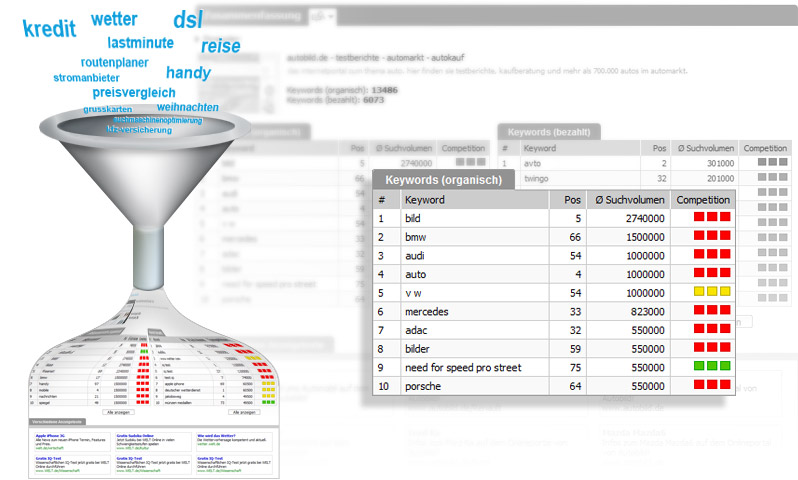
Task: Open the 'Gratis Sudoku Online' ad link
Action: [135, 436]
